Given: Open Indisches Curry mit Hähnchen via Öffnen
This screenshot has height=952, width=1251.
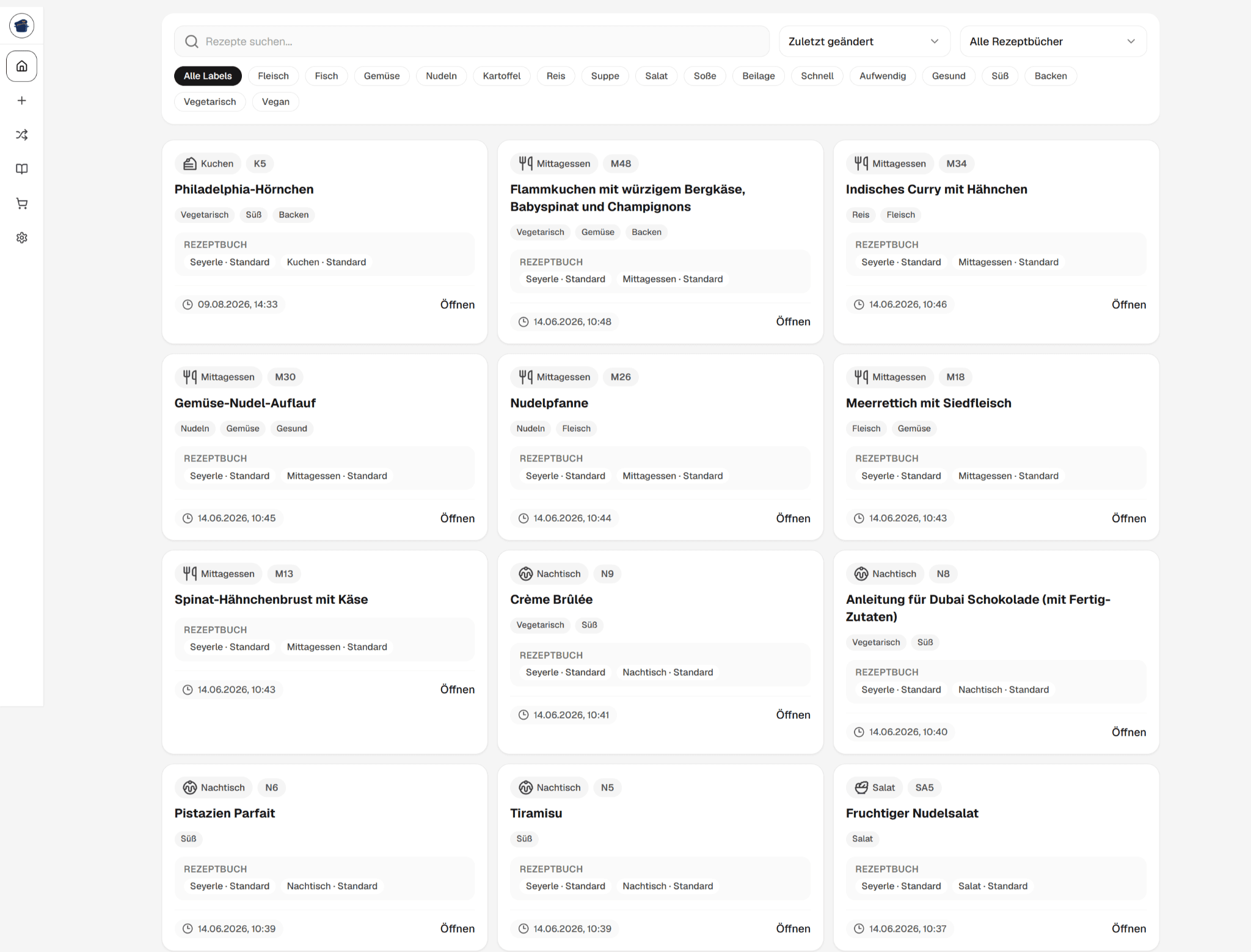Looking at the screenshot, I should pyautogui.click(x=1128, y=305).
